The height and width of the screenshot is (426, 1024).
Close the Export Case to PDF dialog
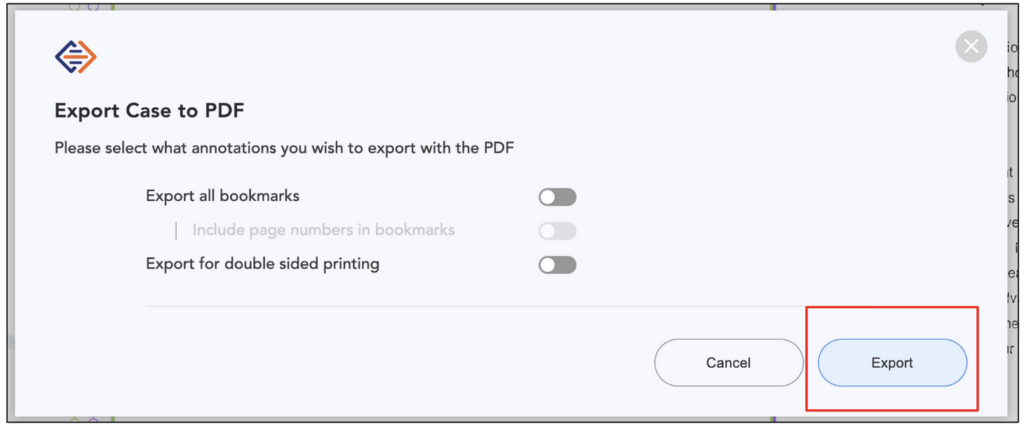[970, 47]
